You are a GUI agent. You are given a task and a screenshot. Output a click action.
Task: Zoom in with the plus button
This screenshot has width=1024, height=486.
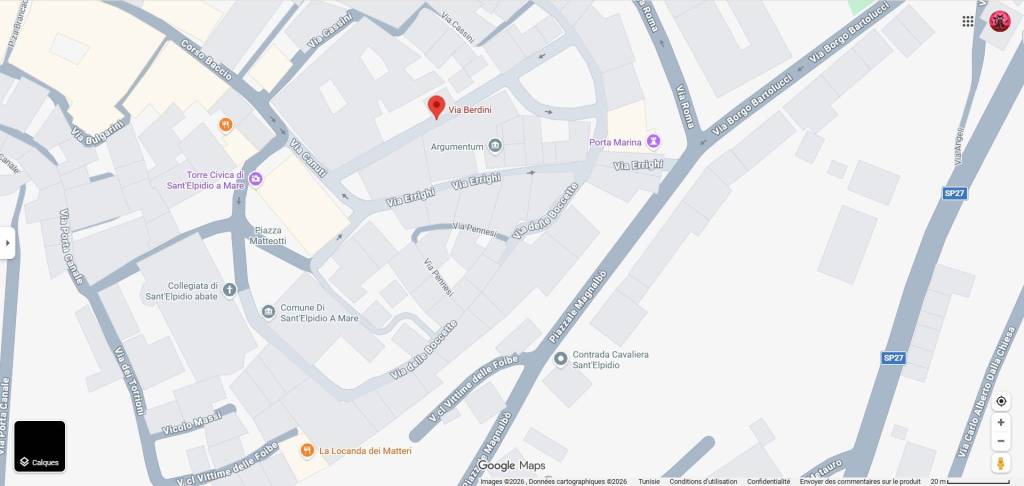pyautogui.click(x=1000, y=423)
